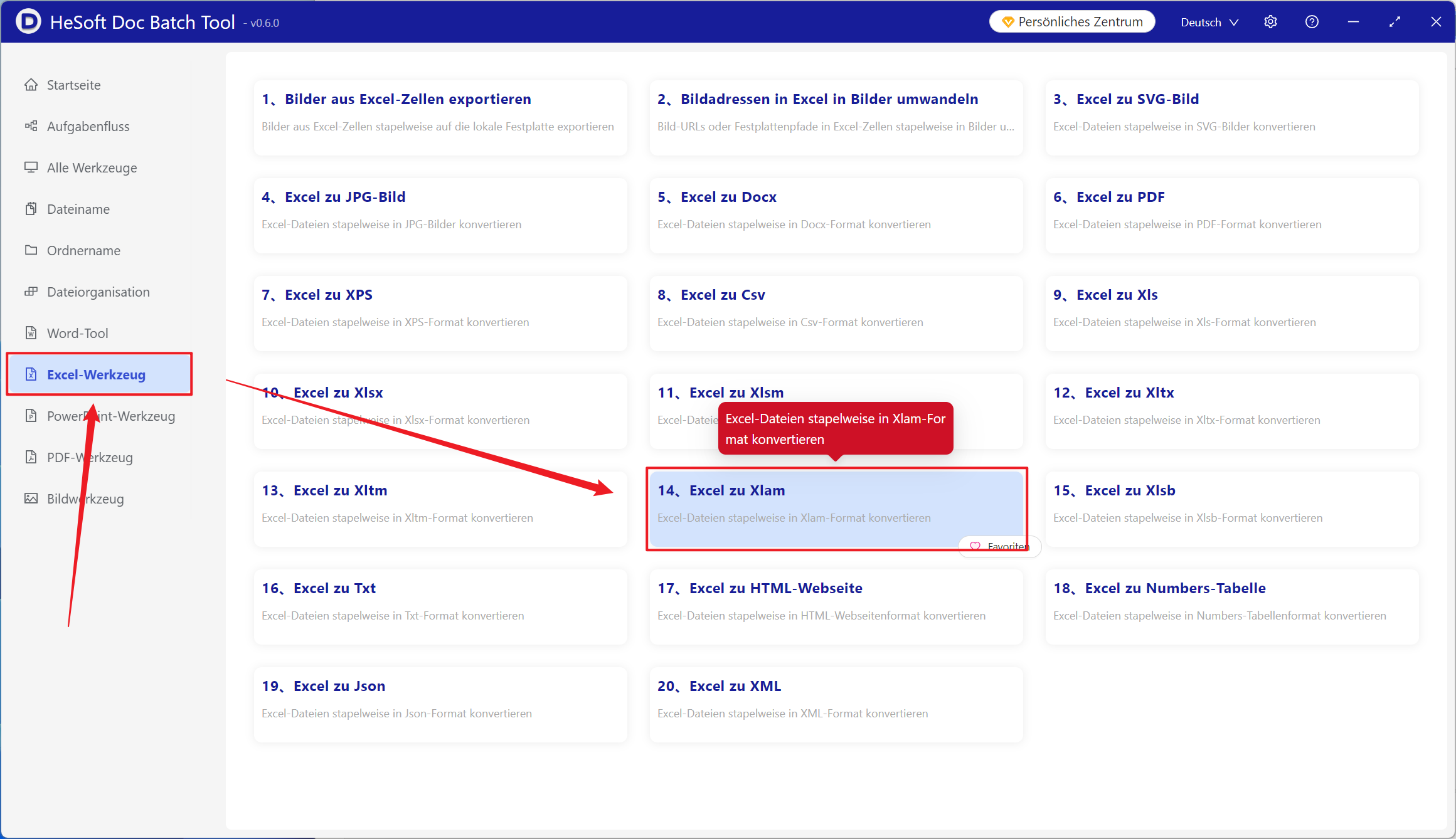
Task: Open PowerPoint-Werkzeug section
Action: [99, 416]
